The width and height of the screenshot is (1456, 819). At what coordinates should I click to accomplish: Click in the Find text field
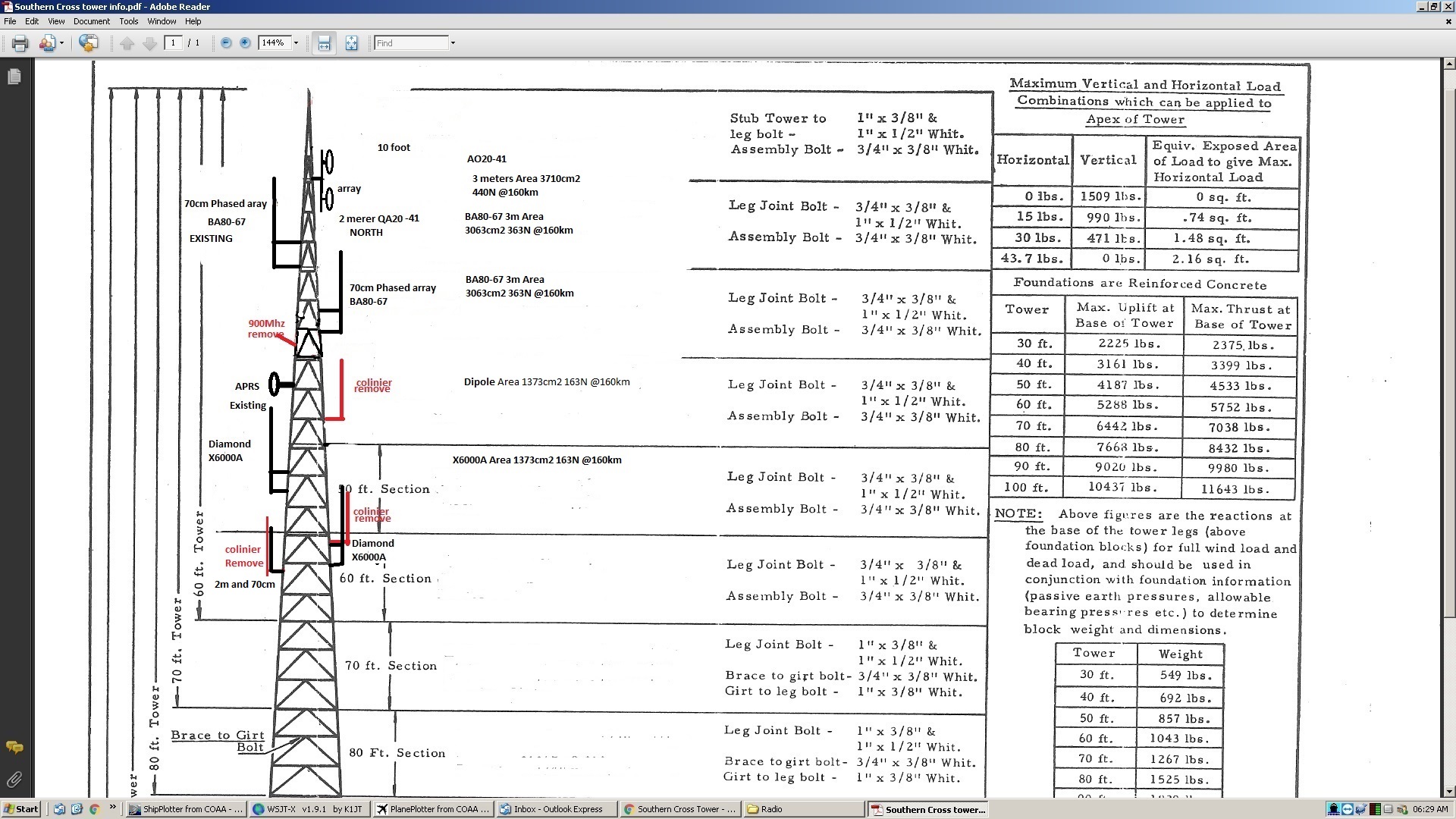coord(410,43)
